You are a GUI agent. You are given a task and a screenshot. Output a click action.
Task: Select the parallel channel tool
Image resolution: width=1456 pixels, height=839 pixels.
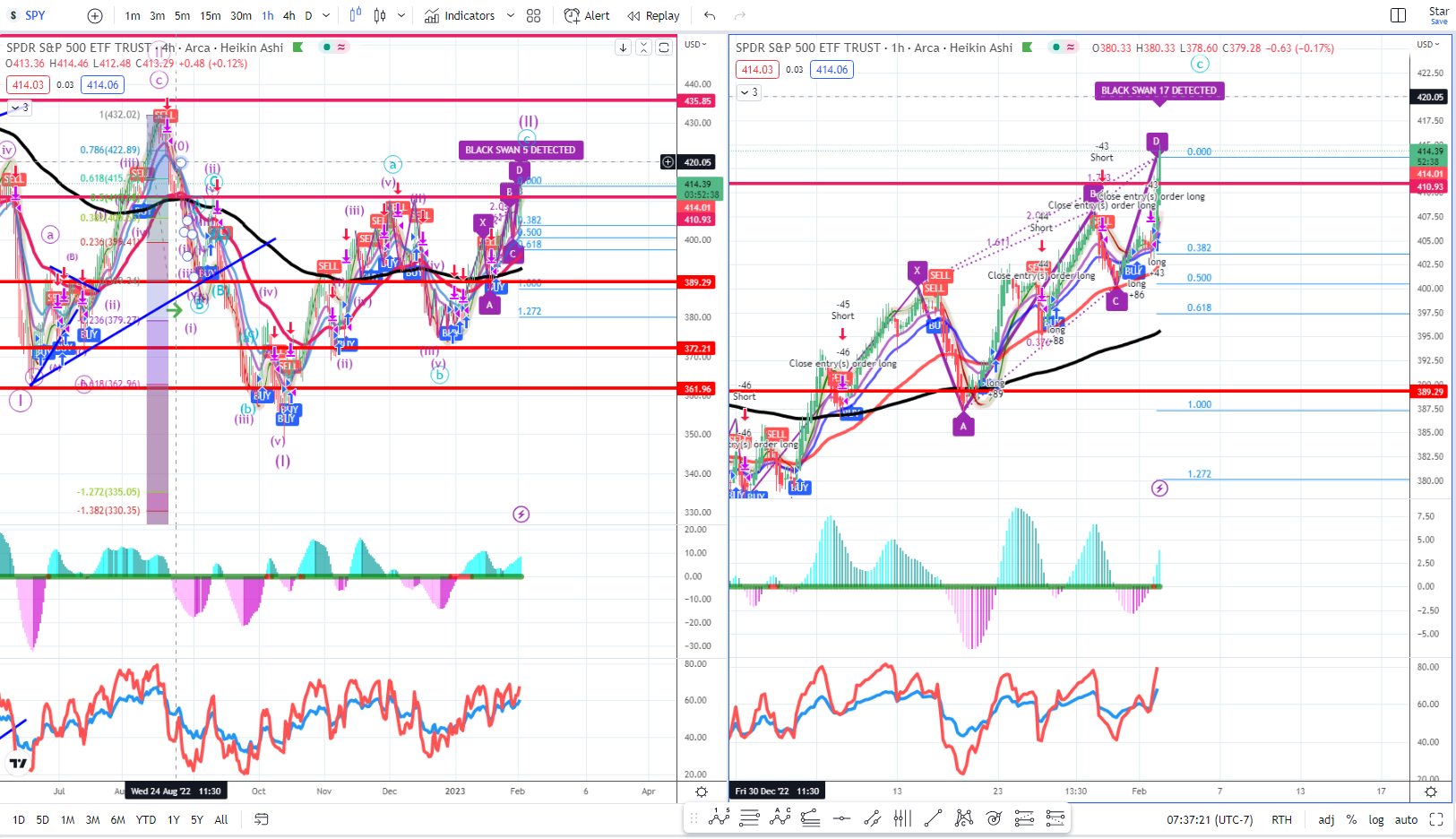872,817
